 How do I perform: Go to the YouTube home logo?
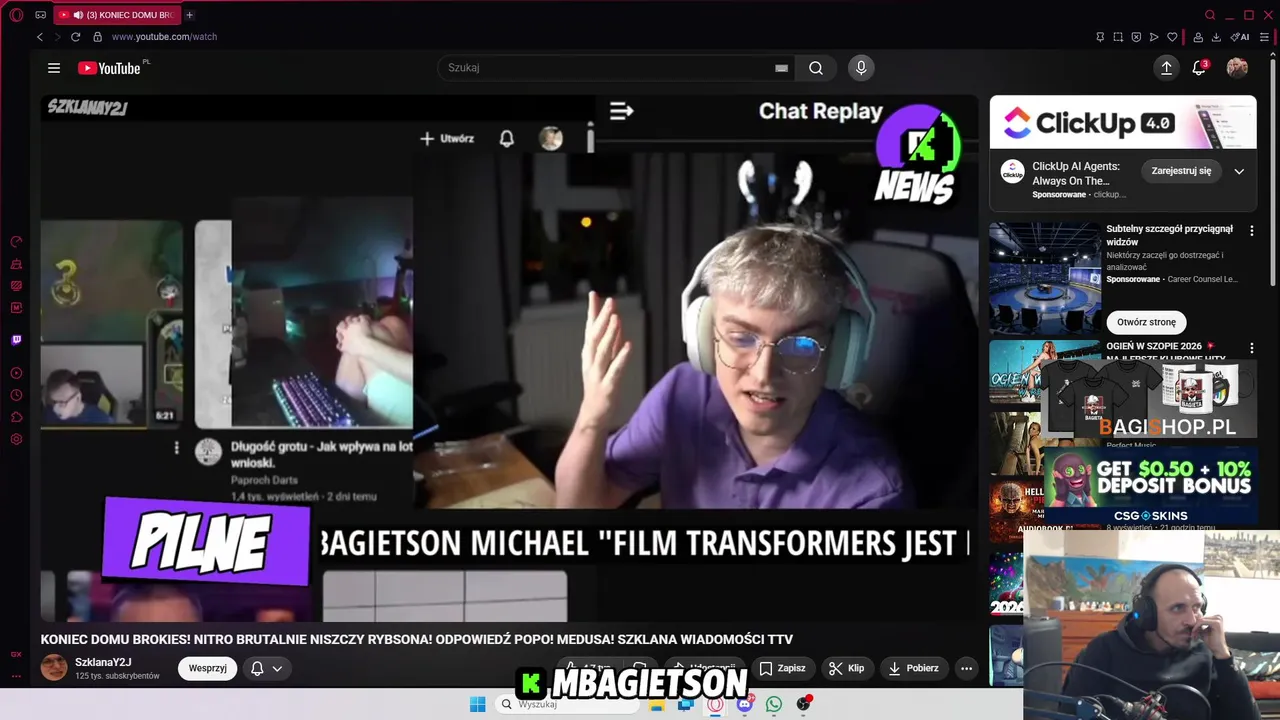[x=109, y=68]
